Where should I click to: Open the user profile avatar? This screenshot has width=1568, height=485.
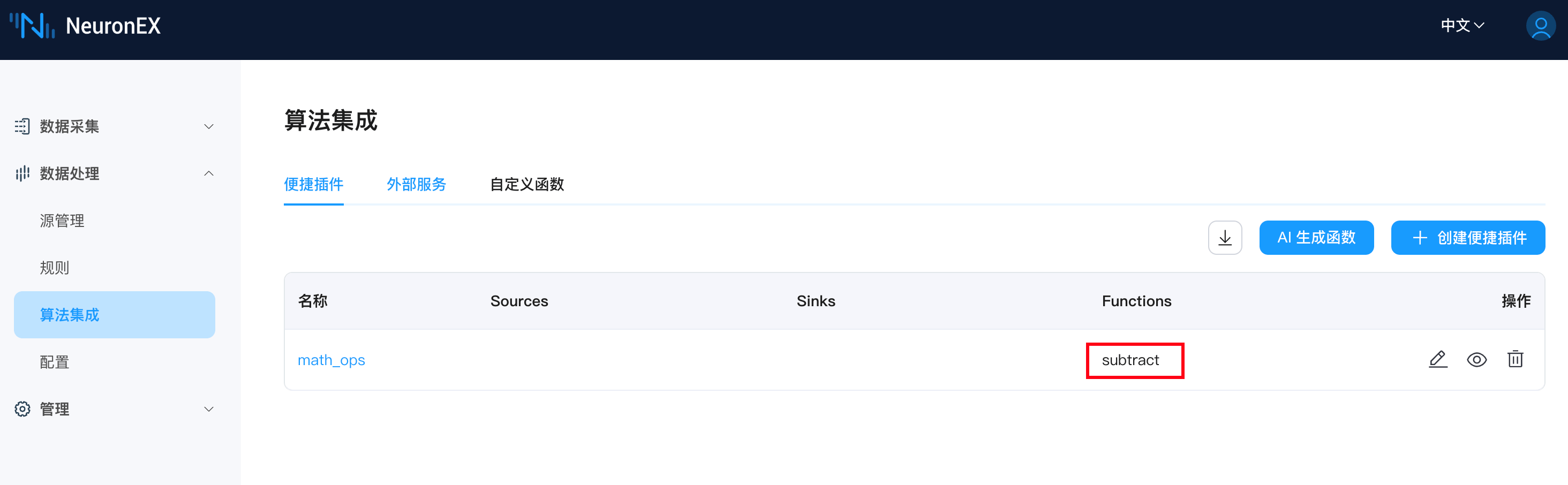point(1540,26)
